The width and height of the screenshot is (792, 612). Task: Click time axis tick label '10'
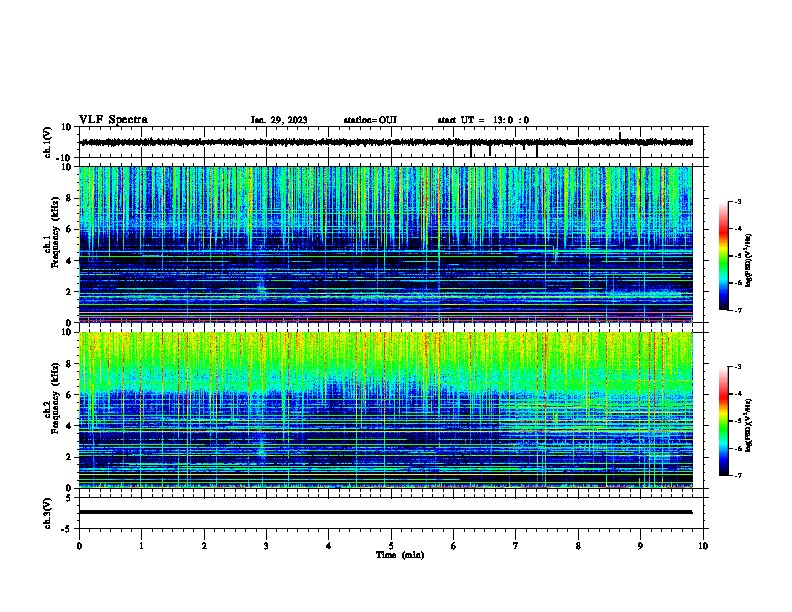click(x=703, y=546)
